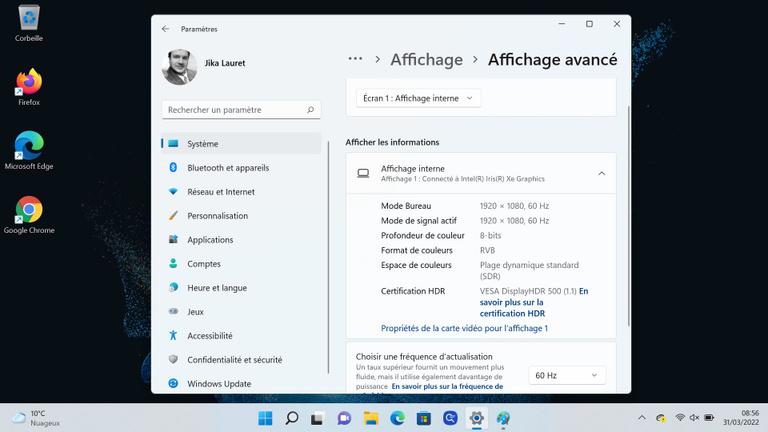Viewport: 768px width, 432px height.
Task: Open the Paint-like app at the taskbar's right end
Action: pos(503,418)
